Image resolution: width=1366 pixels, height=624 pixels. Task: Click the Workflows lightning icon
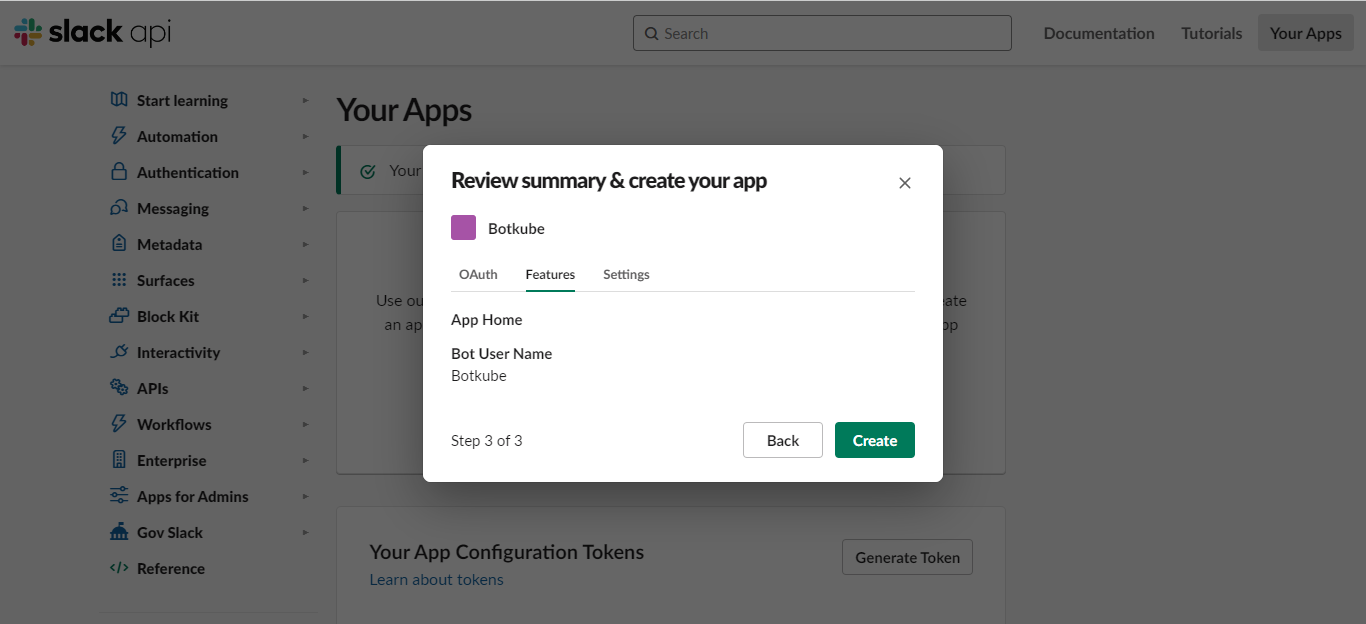(x=119, y=424)
